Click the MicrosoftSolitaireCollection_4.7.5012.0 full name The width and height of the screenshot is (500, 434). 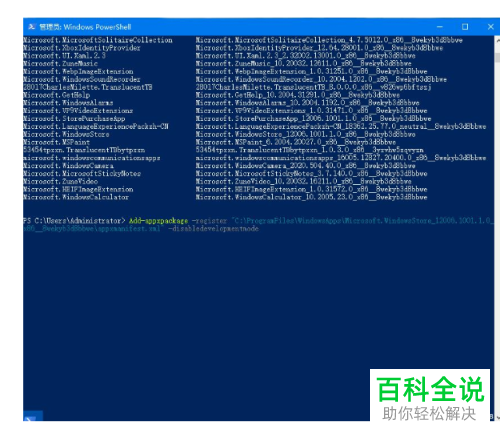[x=329, y=40]
